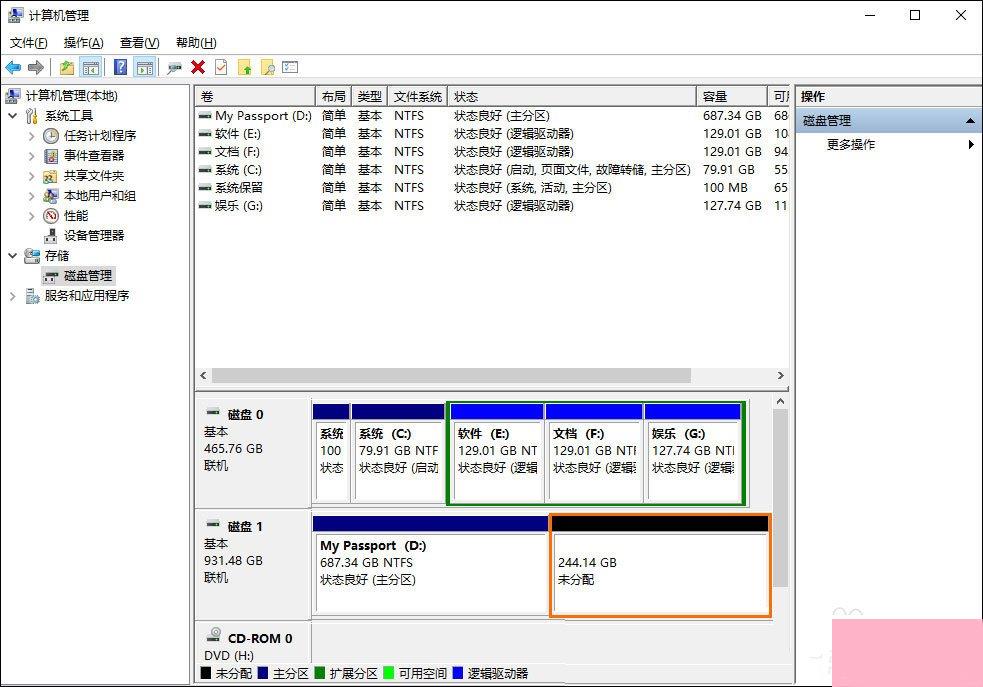Click the green 扩展分区 legend swatch
The image size is (983, 687).
coord(320,673)
